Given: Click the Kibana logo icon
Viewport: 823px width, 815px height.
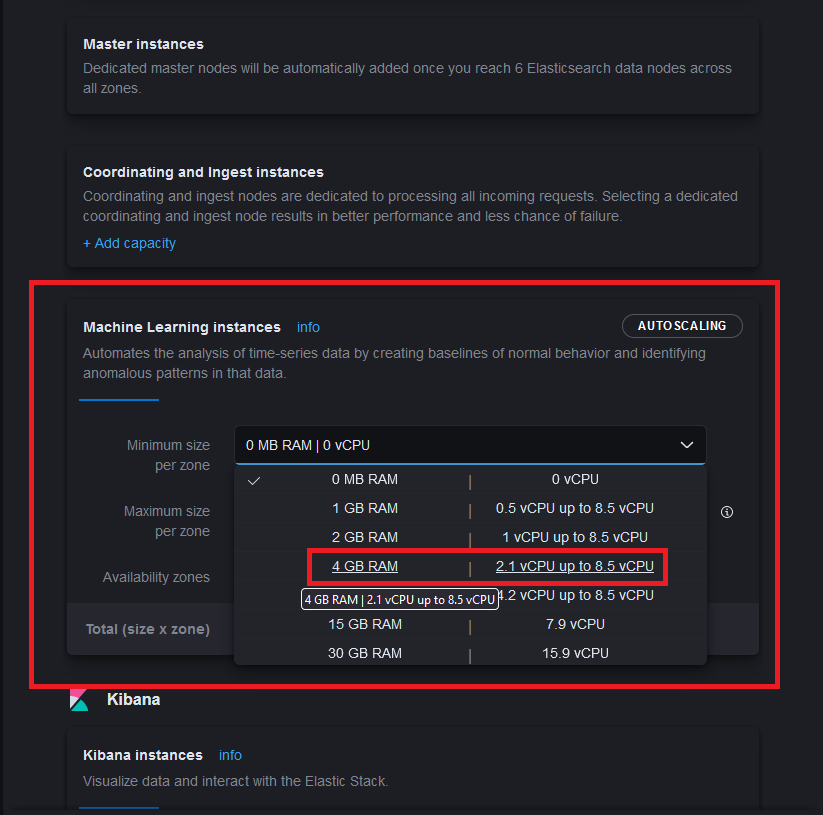Looking at the screenshot, I should pyautogui.click(x=79, y=700).
